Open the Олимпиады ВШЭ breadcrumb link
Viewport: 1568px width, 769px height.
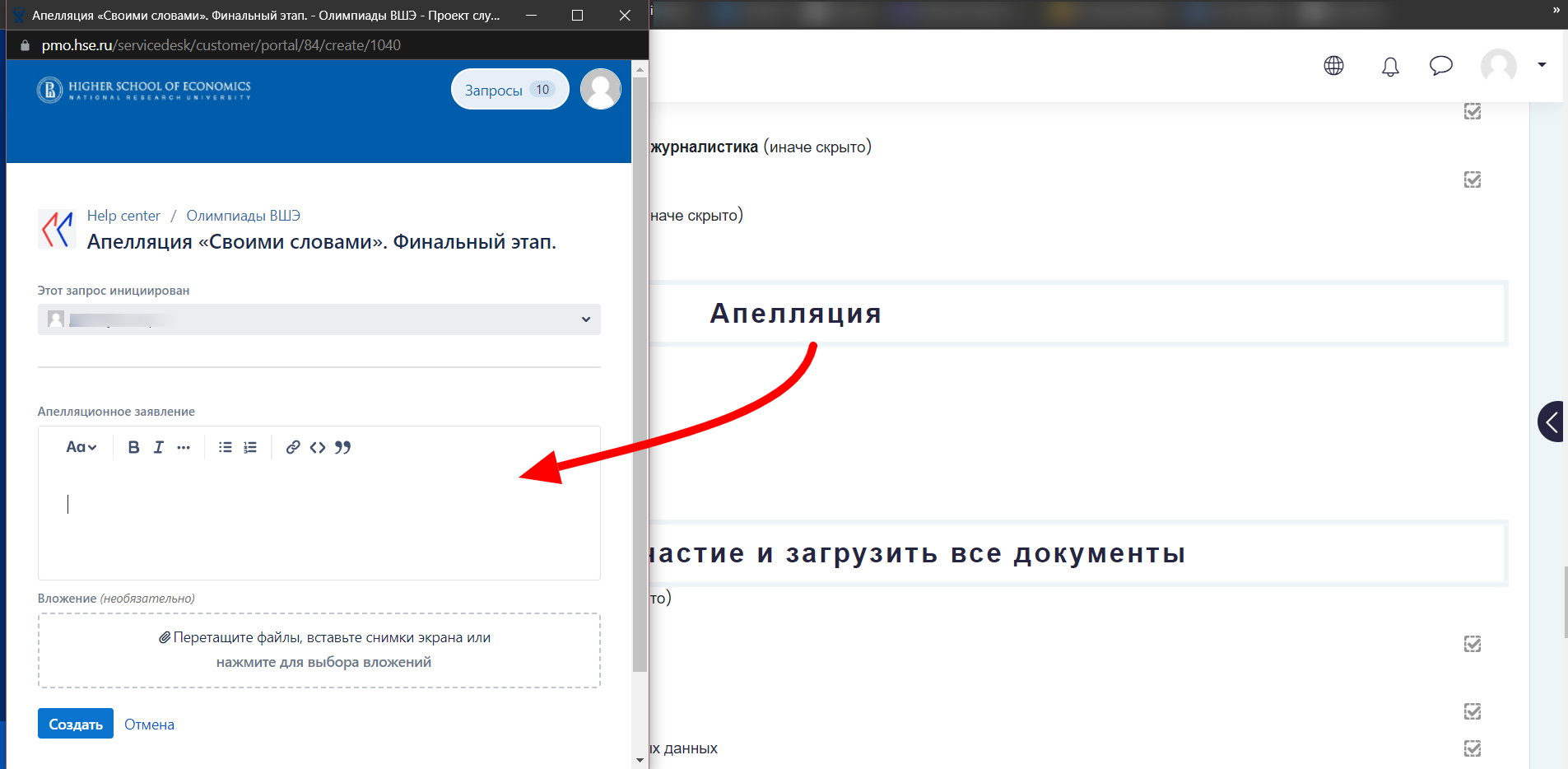(243, 215)
